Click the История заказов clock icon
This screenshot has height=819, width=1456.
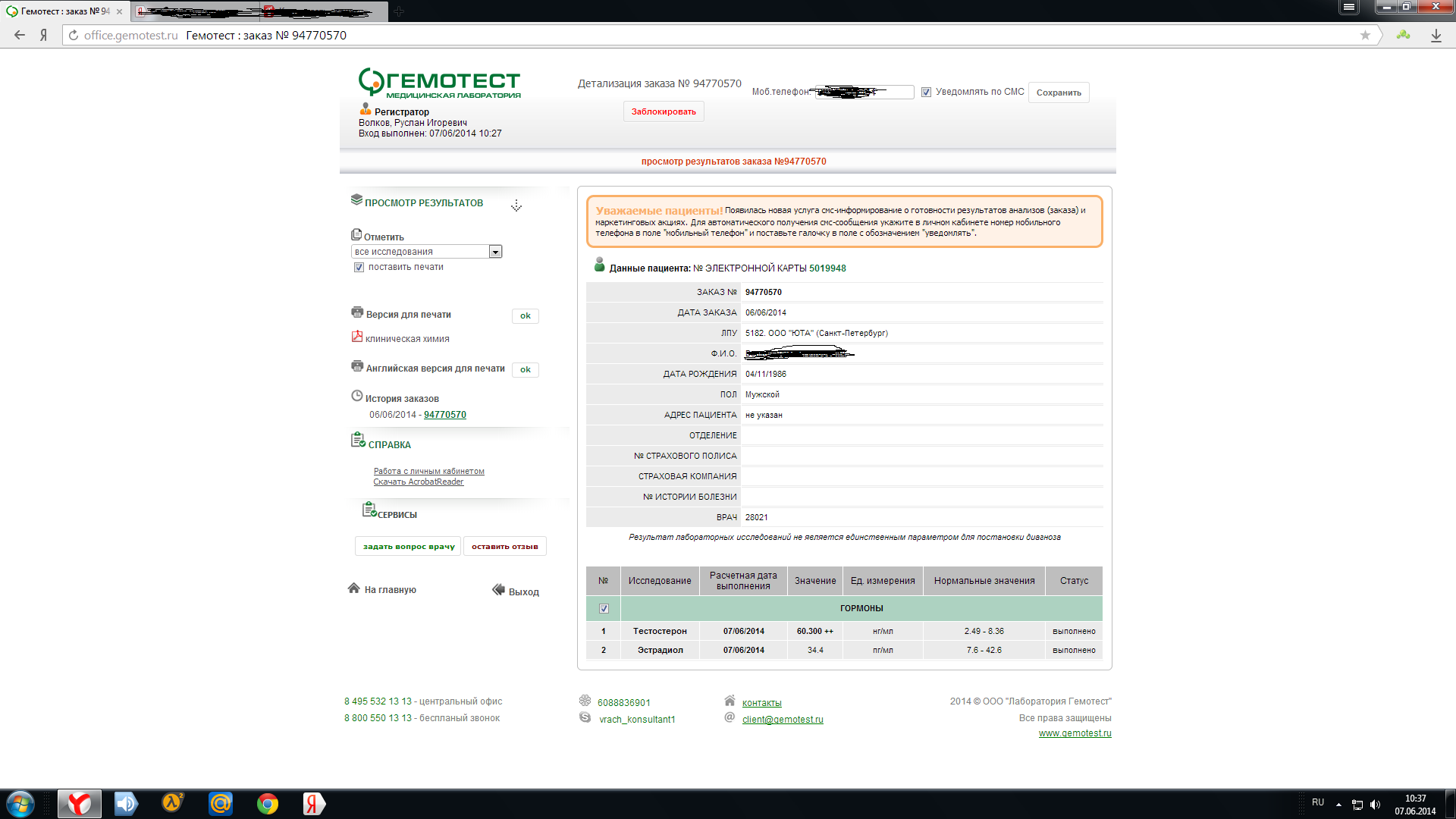(357, 397)
